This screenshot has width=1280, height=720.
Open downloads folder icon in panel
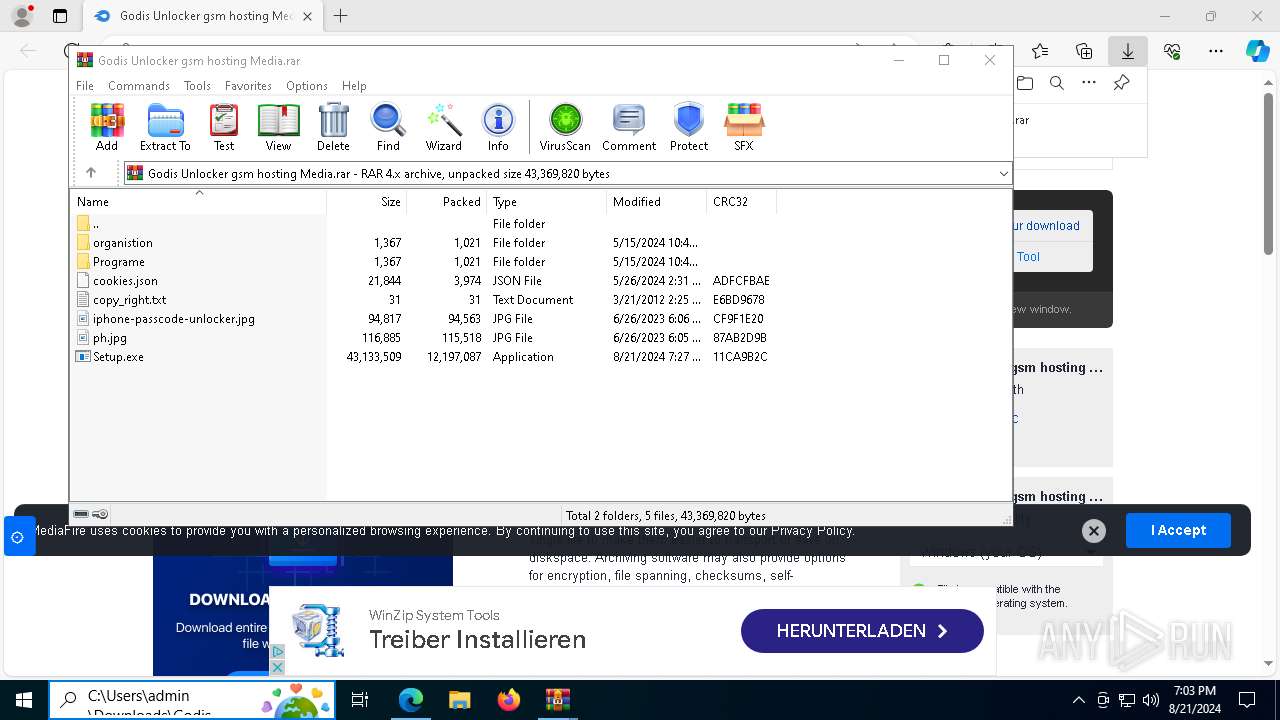coord(1025,83)
